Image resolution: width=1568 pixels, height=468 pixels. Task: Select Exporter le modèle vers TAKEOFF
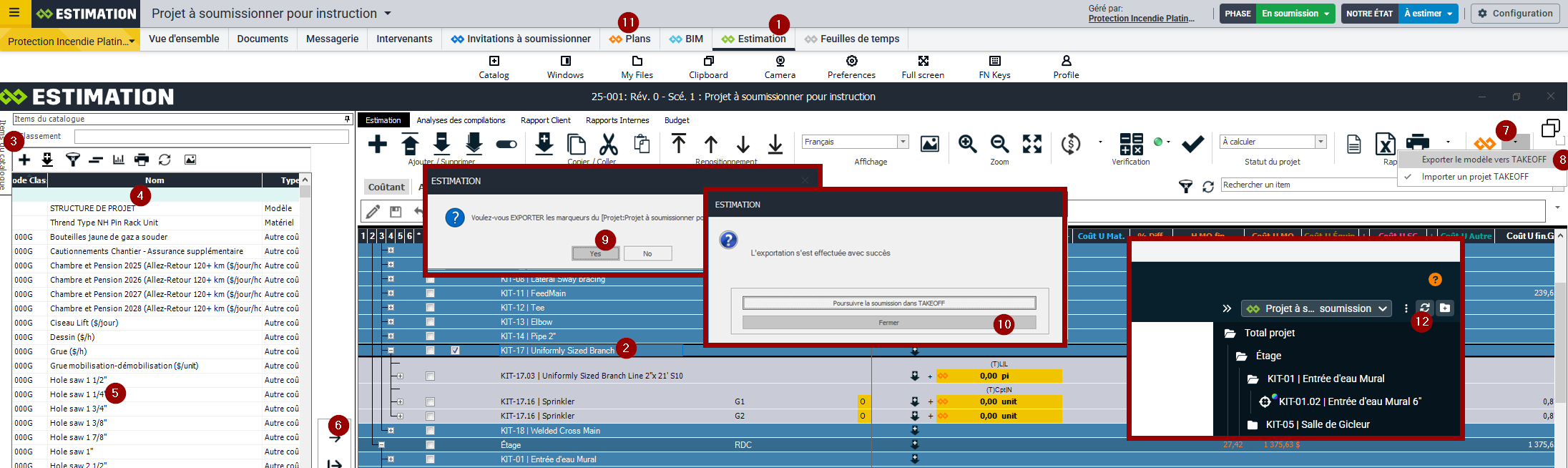point(1484,160)
